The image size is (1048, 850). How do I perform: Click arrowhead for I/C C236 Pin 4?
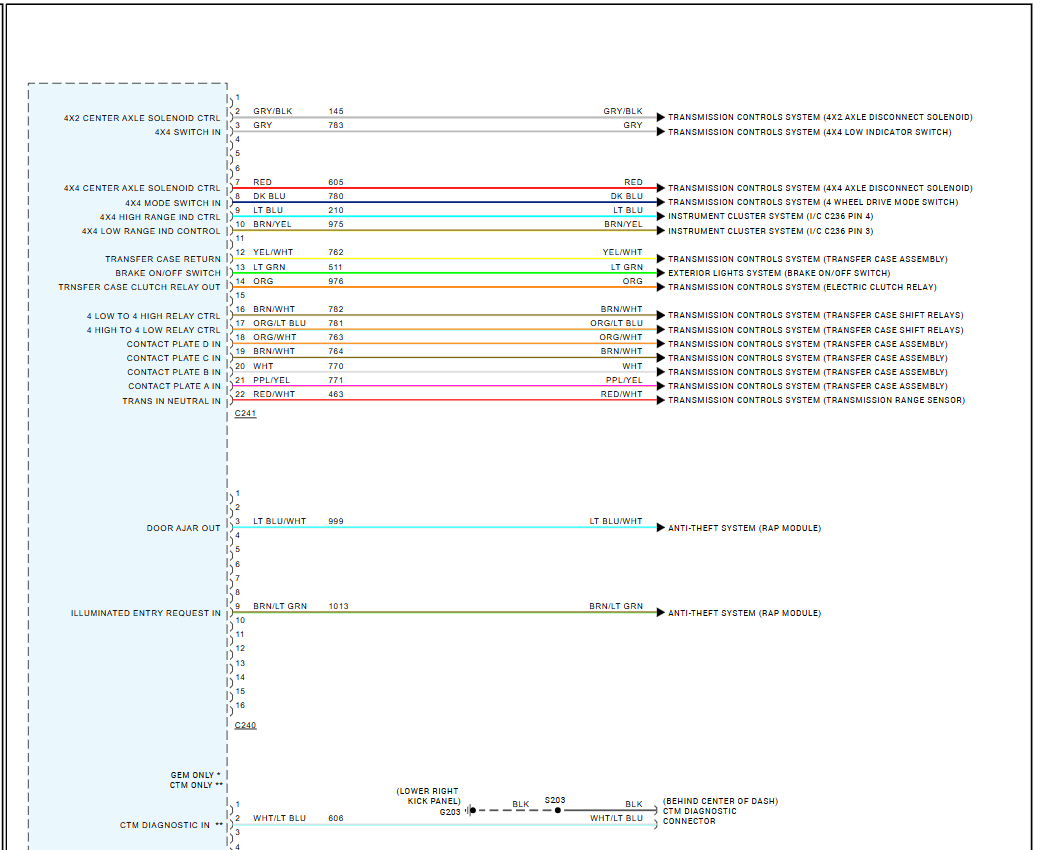(x=660, y=216)
